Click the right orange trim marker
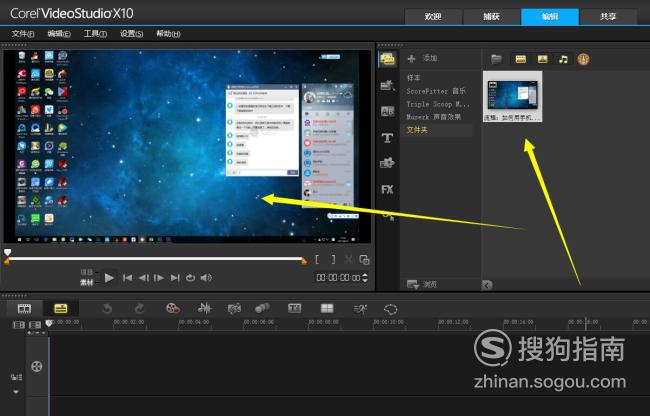Viewport: 650px width, 416px height. tap(304, 261)
